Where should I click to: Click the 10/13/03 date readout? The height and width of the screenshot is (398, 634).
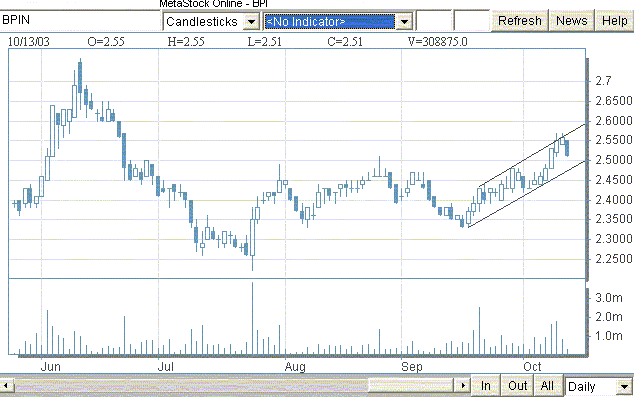coord(28,42)
